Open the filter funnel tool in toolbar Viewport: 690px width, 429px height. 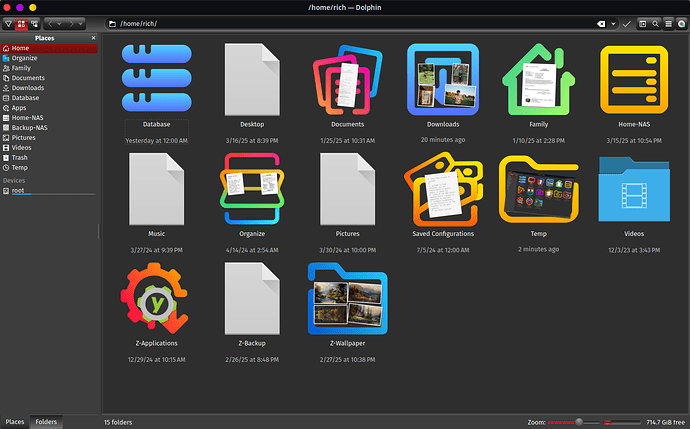click(8, 24)
